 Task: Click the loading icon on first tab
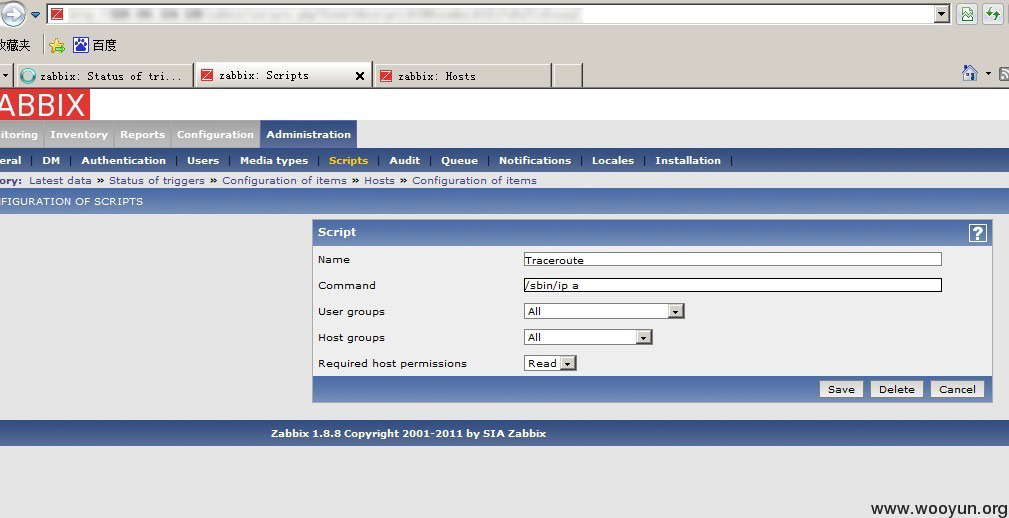coord(28,76)
